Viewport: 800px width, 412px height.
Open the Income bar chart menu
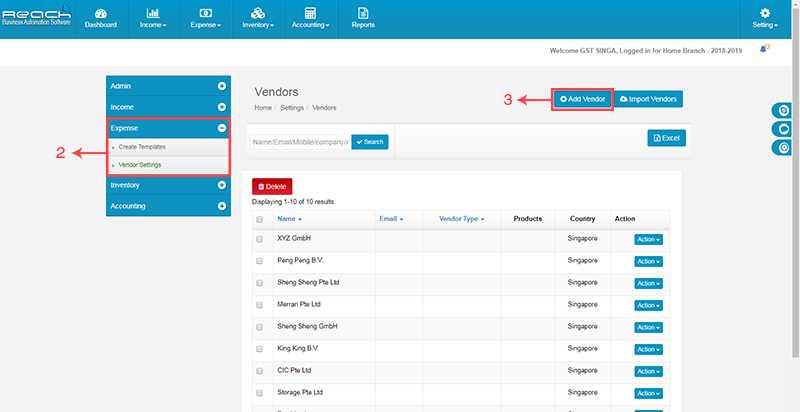tap(153, 14)
